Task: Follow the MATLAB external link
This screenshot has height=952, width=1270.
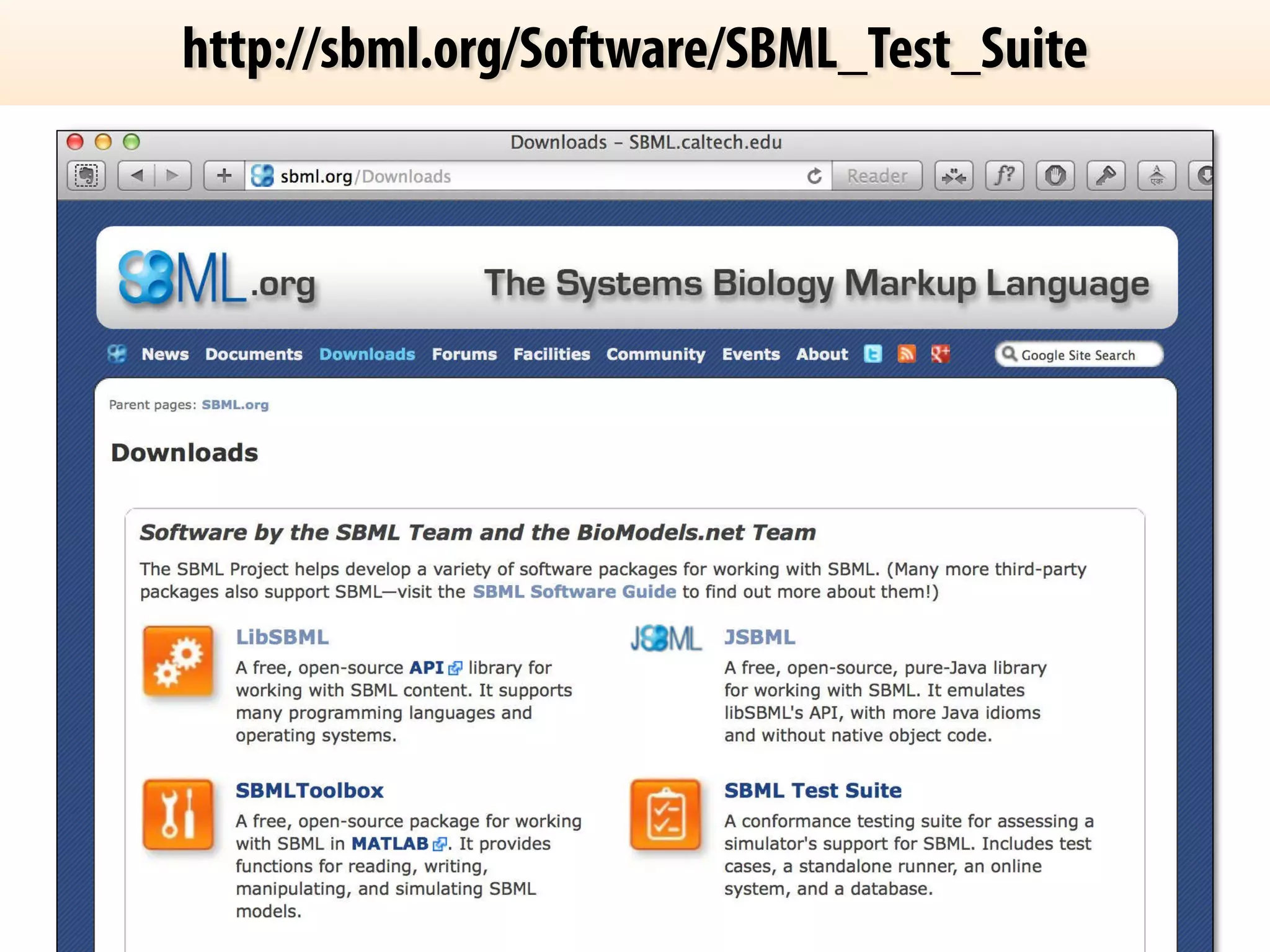Action: pyautogui.click(x=399, y=844)
